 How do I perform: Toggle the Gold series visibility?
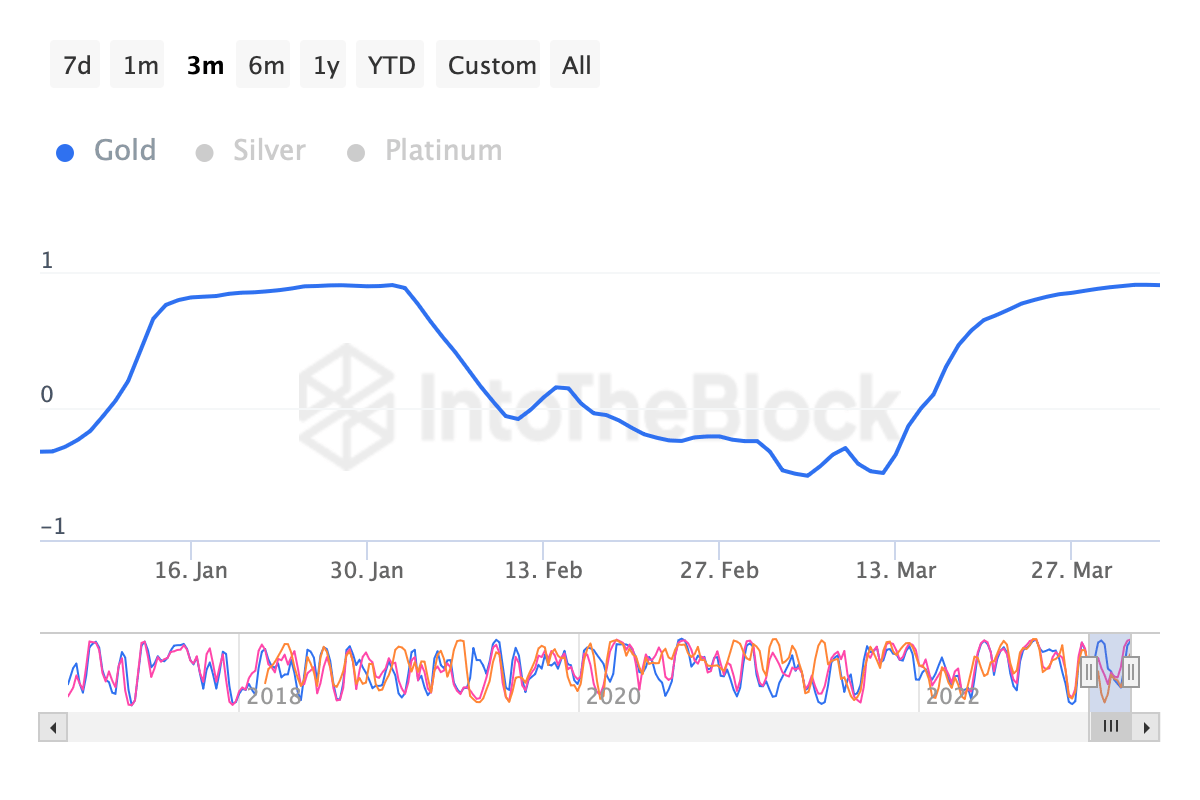click(125, 150)
